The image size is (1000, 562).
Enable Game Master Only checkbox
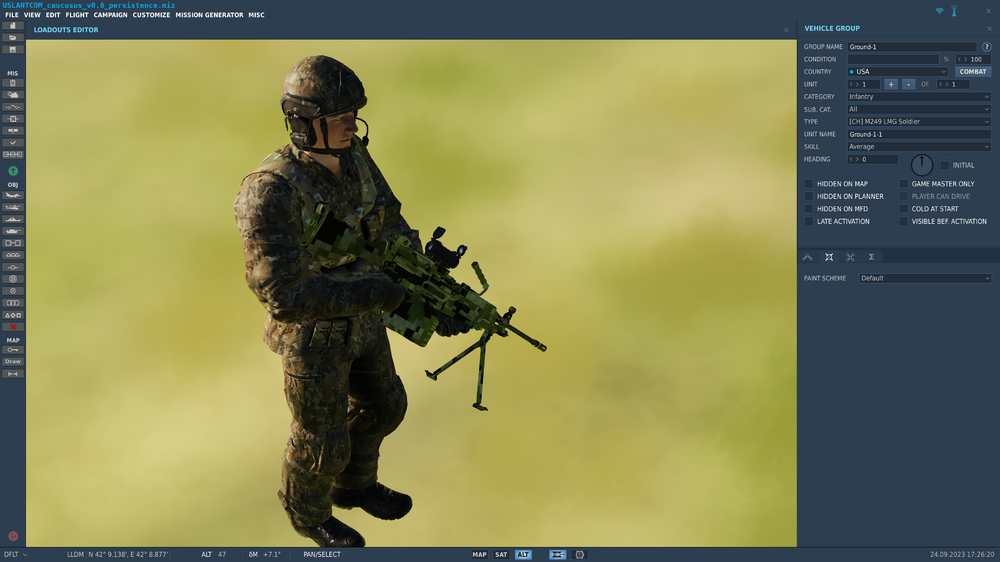coord(903,184)
